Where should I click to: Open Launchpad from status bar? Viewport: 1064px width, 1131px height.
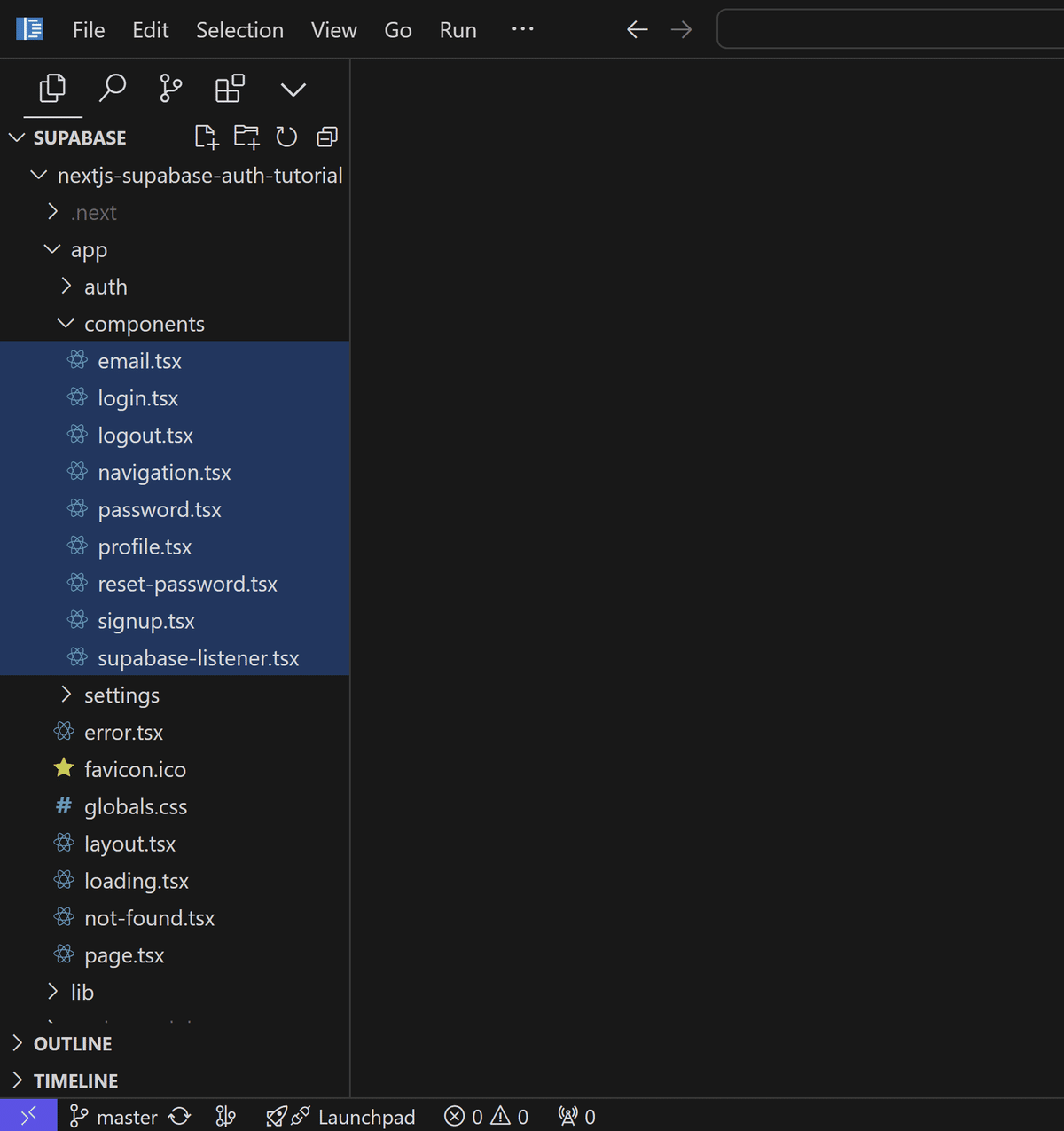(x=340, y=1117)
